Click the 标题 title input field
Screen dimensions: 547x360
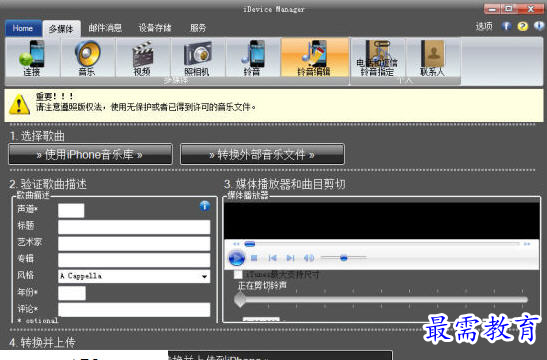pos(134,227)
